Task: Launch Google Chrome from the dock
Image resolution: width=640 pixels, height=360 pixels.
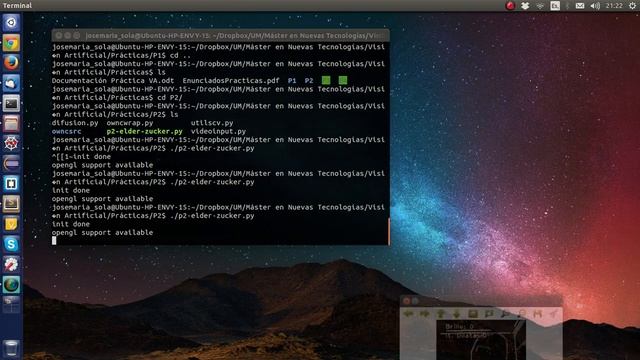Action: tap(11, 43)
